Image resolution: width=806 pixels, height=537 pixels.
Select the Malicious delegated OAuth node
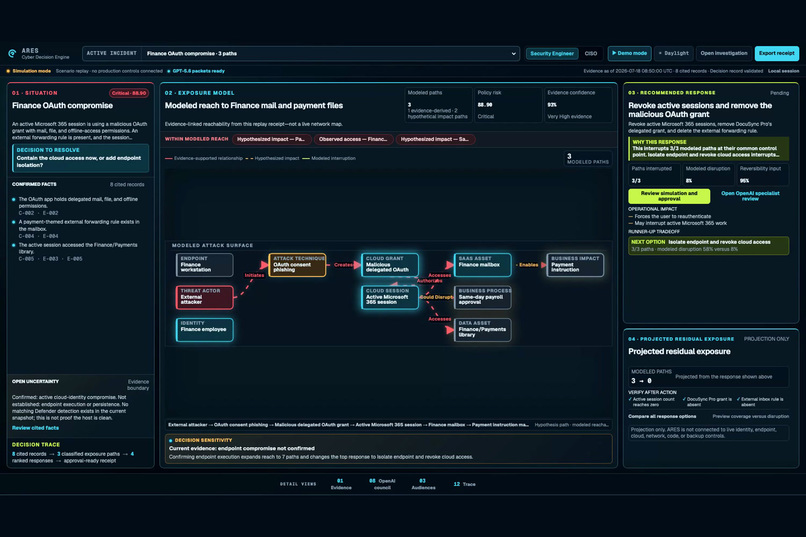390,265
